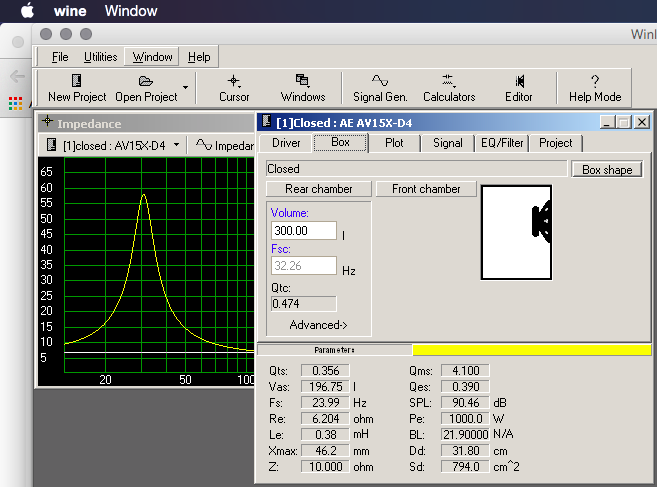This screenshot has height=487, width=657.
Task: Click the Qtc value field
Action: [304, 303]
